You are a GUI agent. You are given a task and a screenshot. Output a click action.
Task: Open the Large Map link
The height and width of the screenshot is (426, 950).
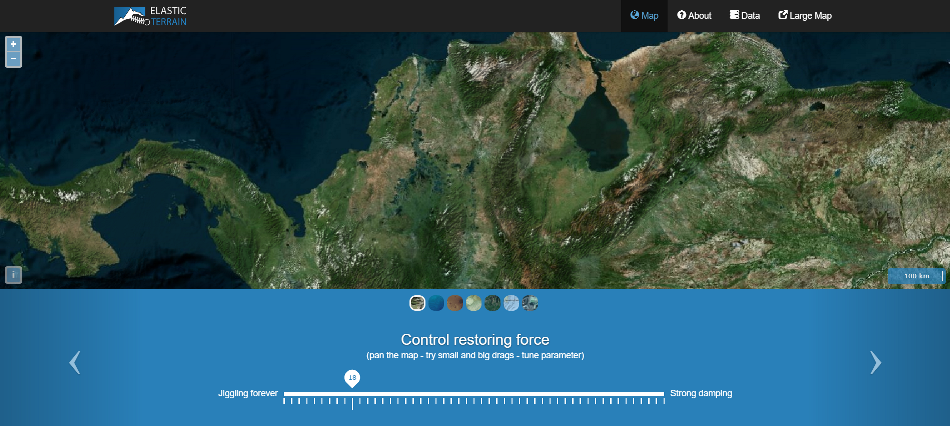point(805,16)
